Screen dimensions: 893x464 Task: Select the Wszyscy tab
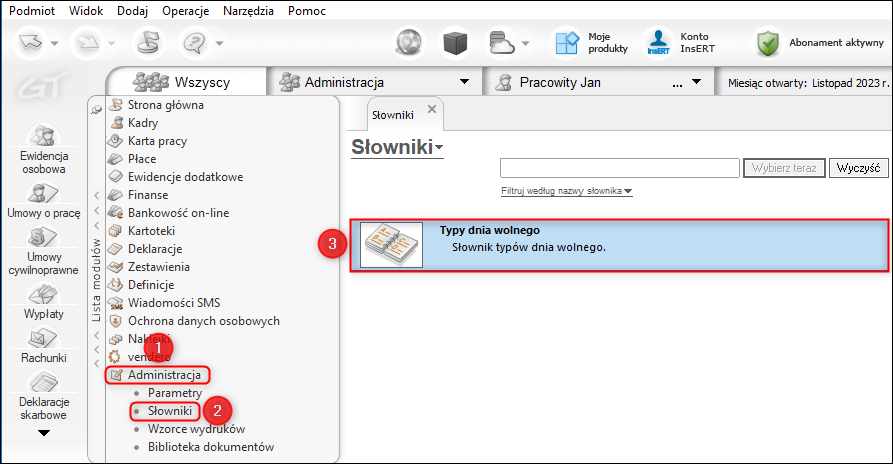click(x=186, y=82)
